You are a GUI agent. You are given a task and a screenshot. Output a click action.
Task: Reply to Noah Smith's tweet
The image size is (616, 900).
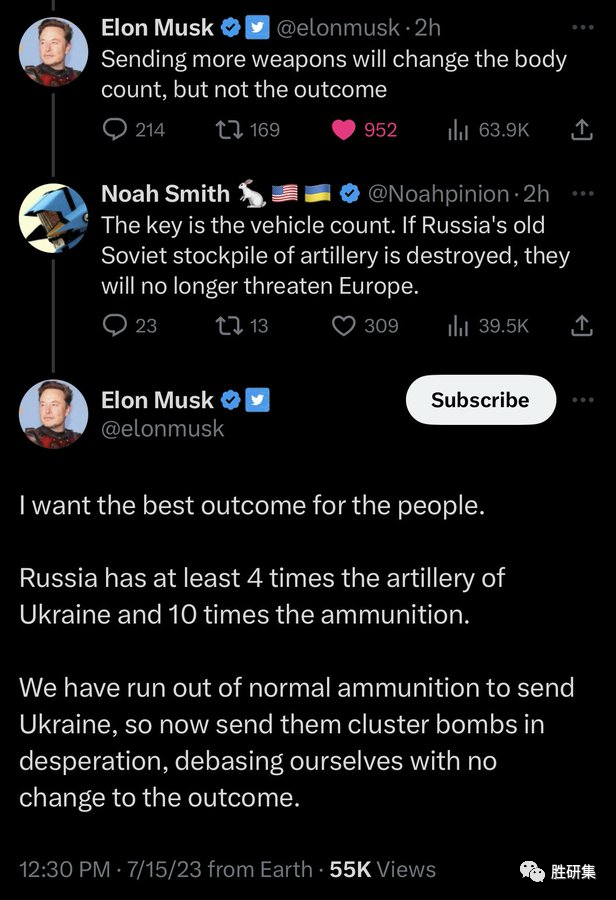[116, 325]
